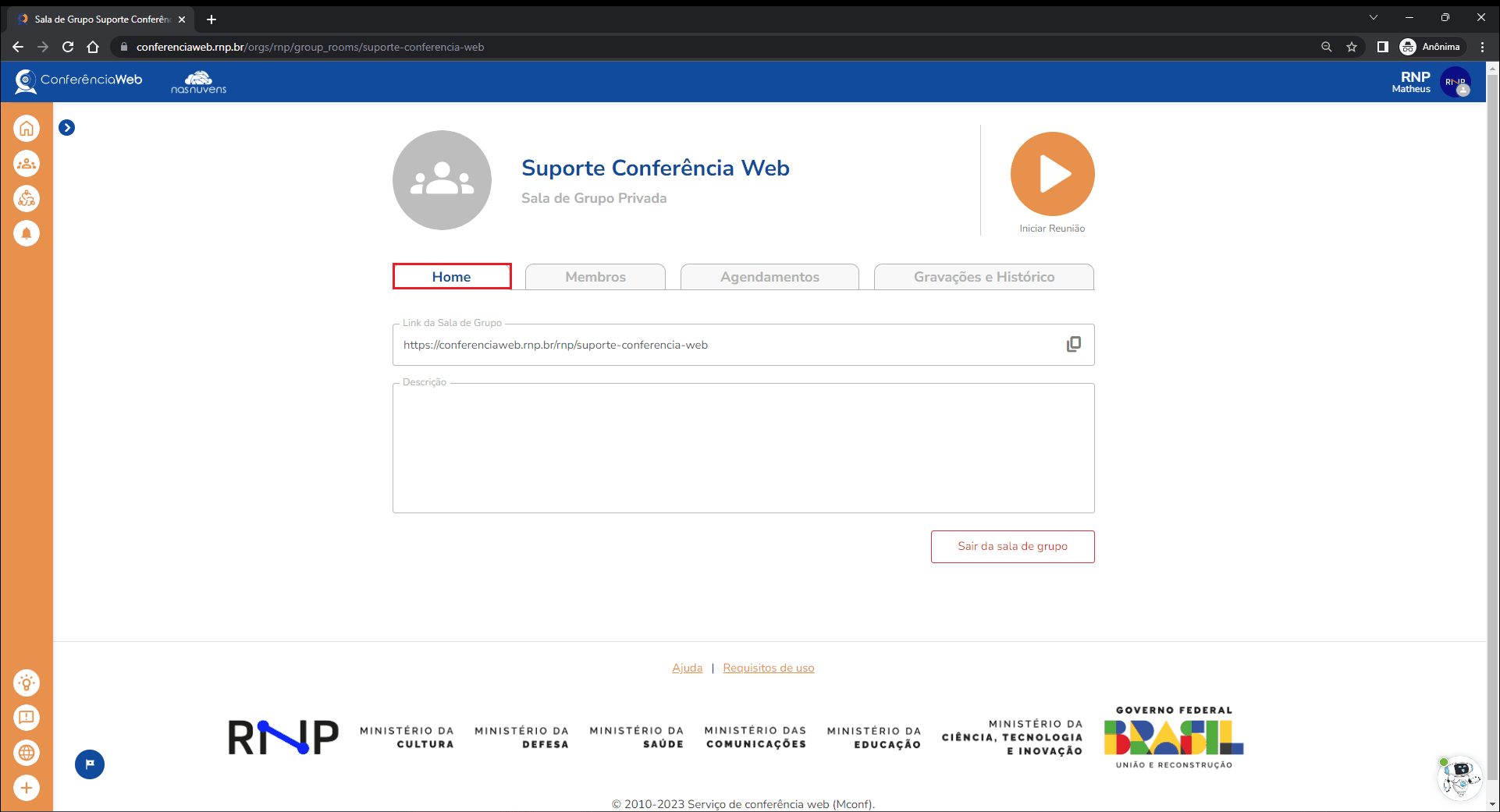Open the RNP Matheus user profile menu
This screenshot has width=1500, height=812.
[x=1455, y=82]
